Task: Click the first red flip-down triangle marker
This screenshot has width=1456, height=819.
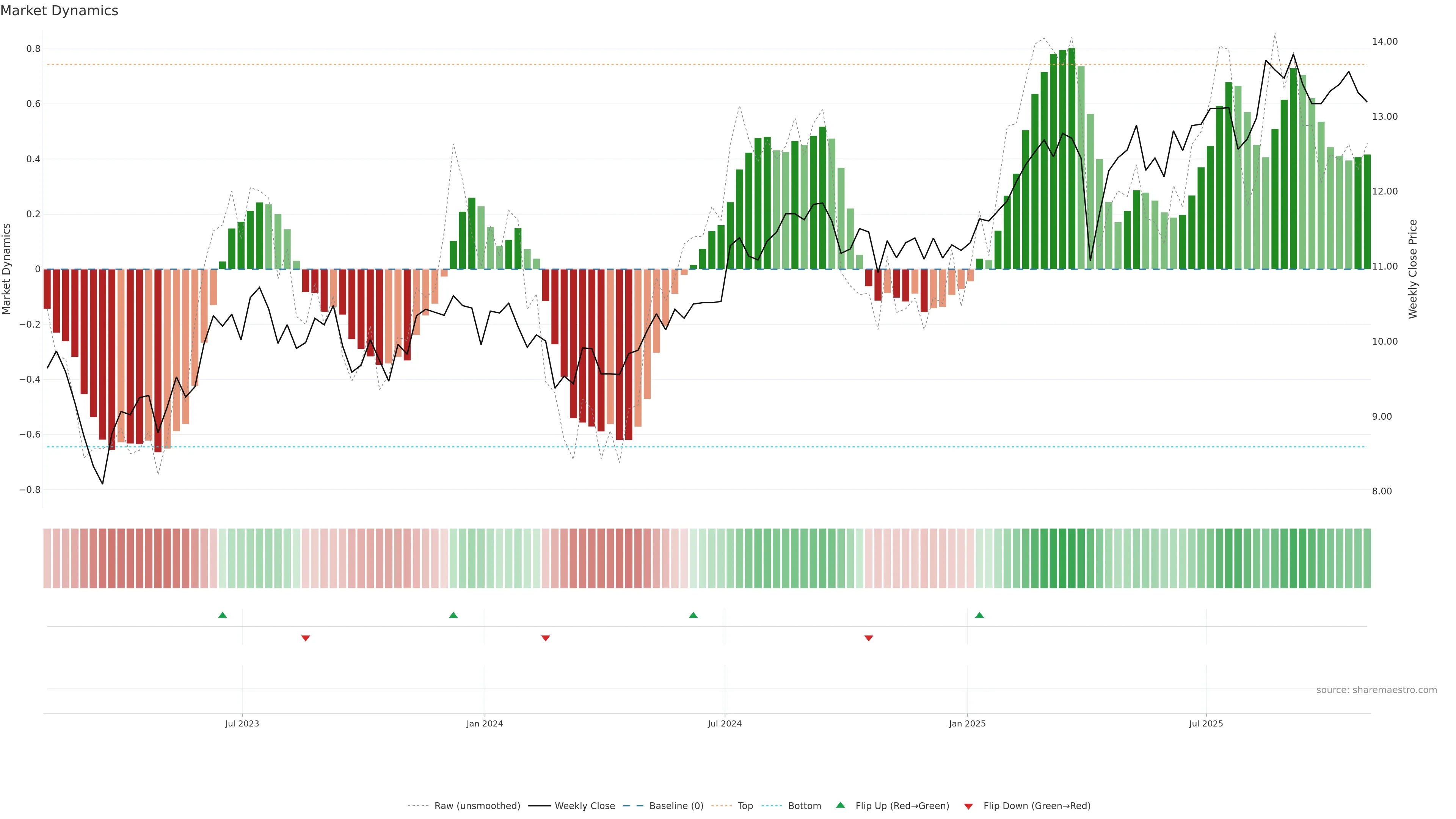Action: pyautogui.click(x=305, y=638)
